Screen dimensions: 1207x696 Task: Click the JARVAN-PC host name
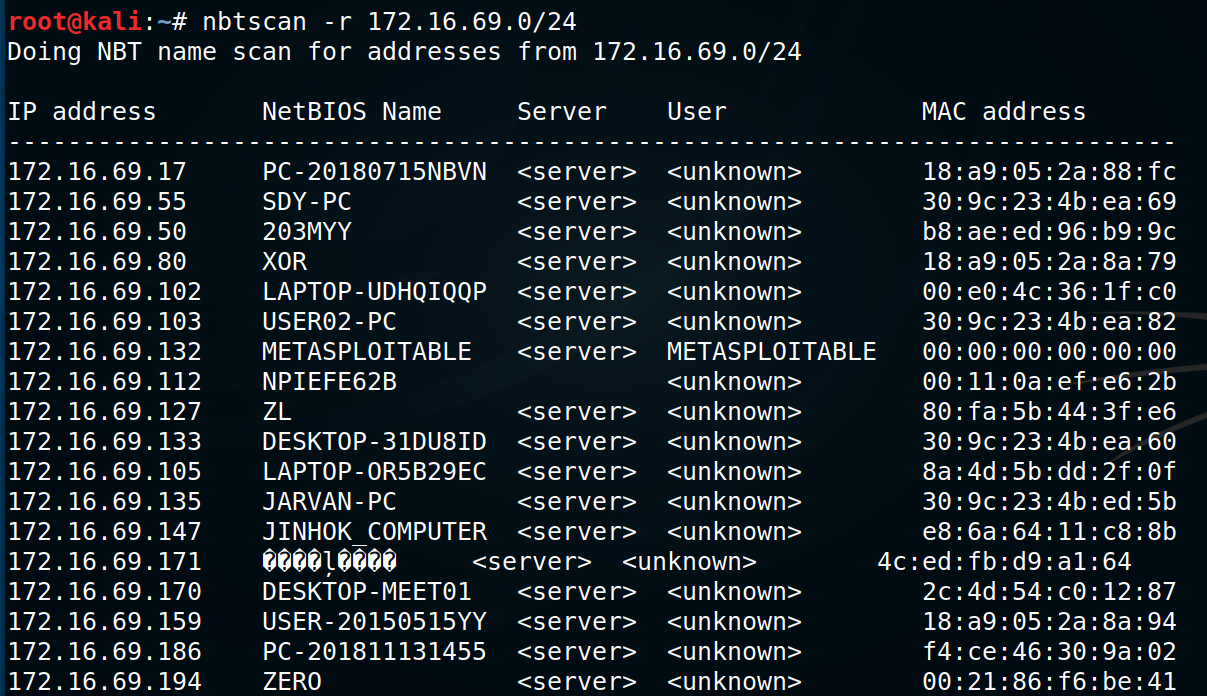click(x=329, y=502)
